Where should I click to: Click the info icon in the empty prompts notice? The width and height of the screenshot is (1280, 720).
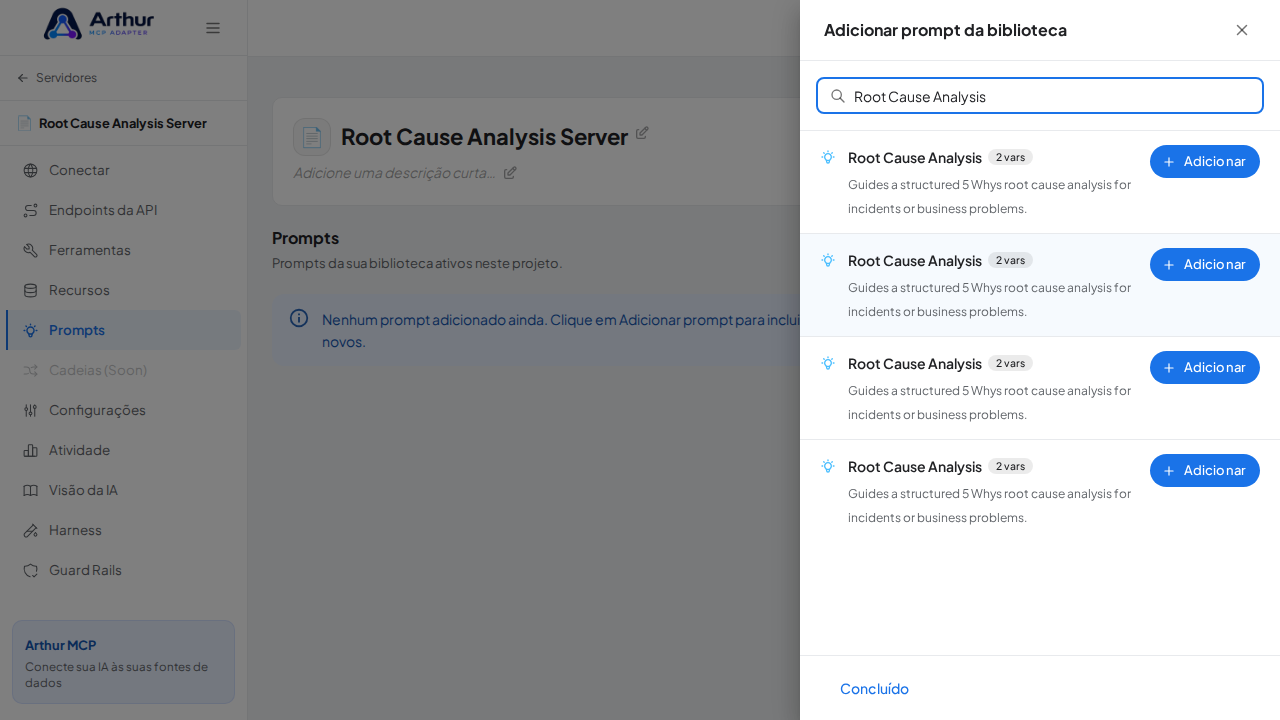299,318
